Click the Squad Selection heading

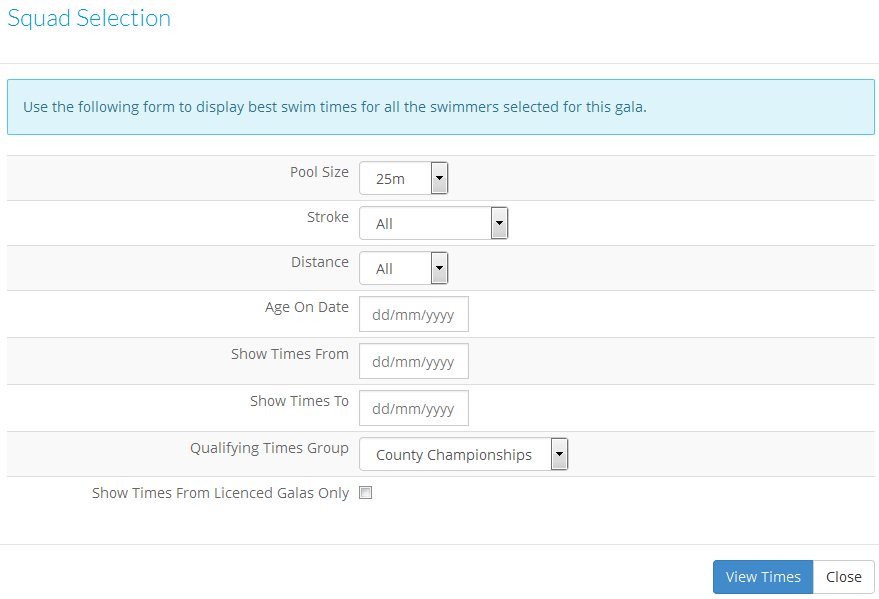click(x=89, y=18)
